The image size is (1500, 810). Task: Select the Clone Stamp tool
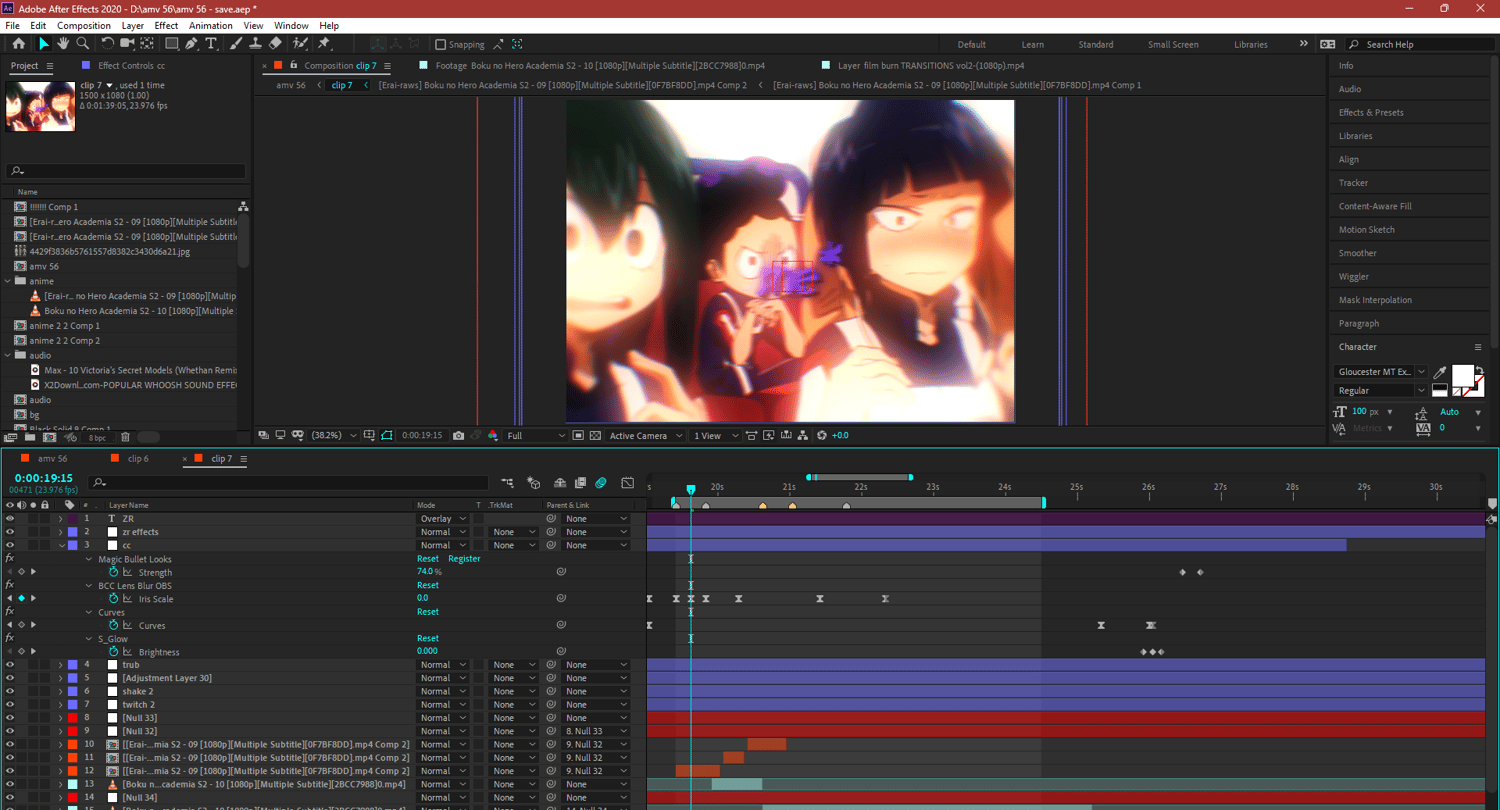coord(255,44)
